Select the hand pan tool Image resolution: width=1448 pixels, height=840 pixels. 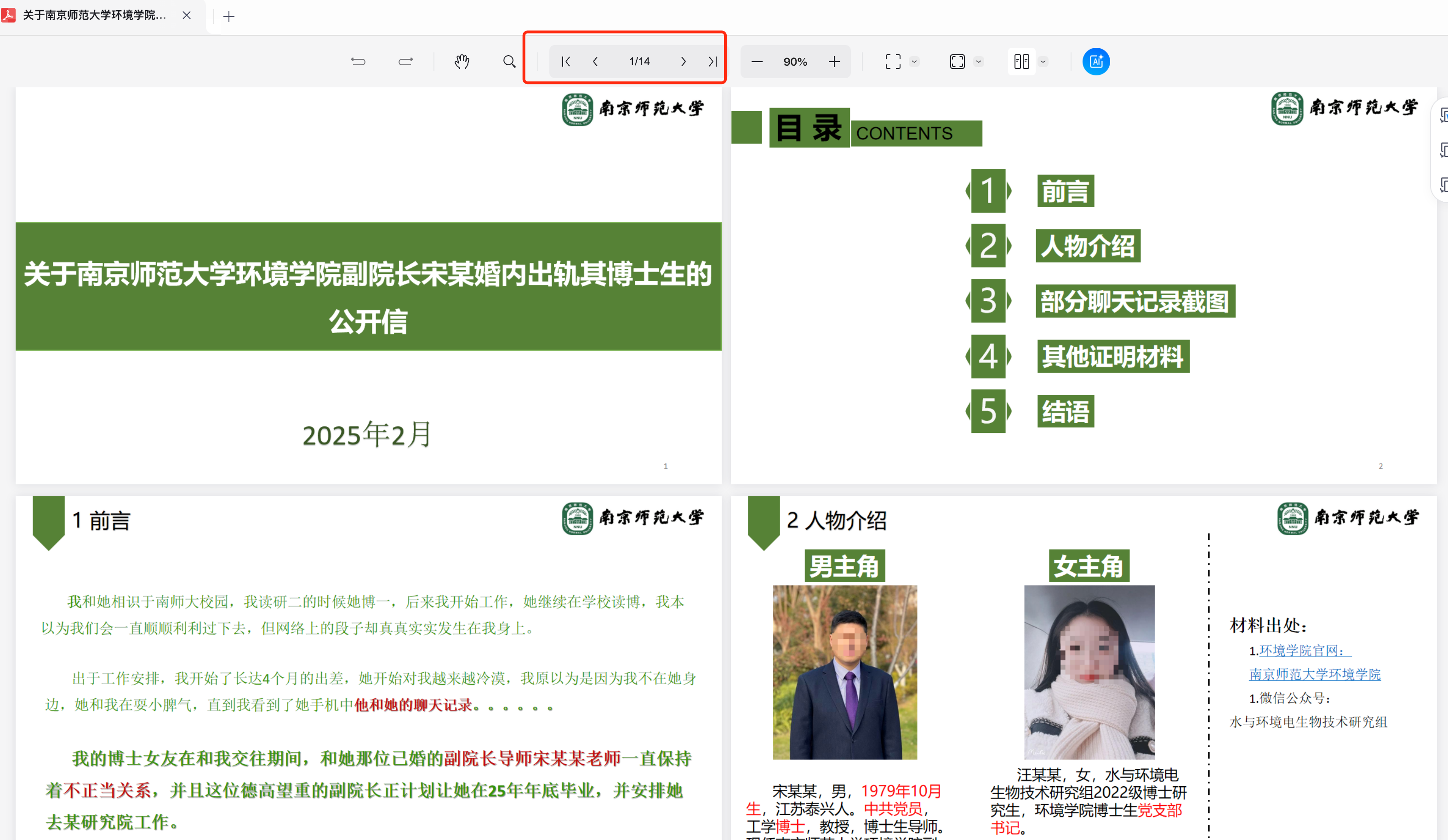(462, 62)
